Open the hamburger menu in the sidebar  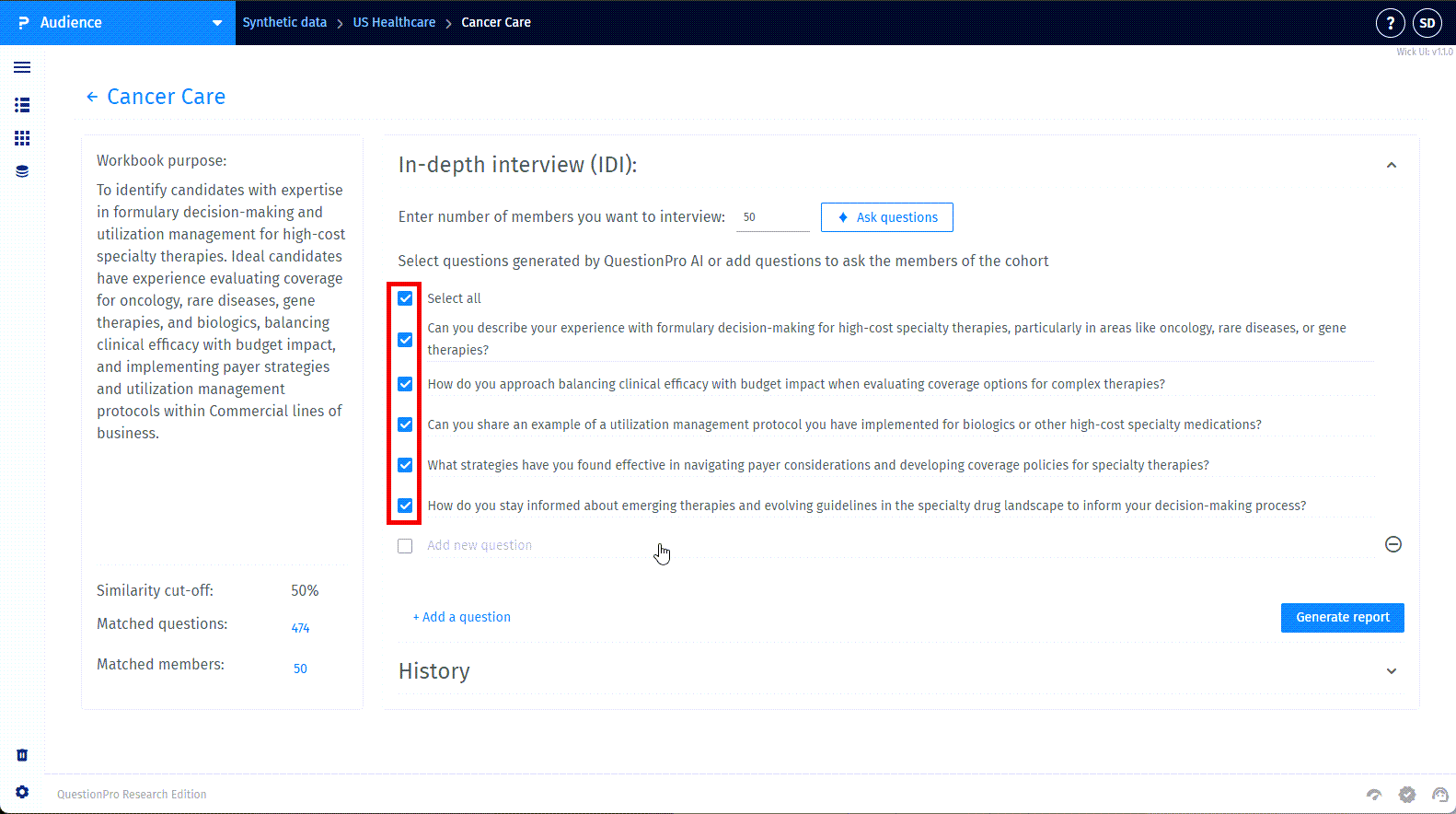click(22, 67)
